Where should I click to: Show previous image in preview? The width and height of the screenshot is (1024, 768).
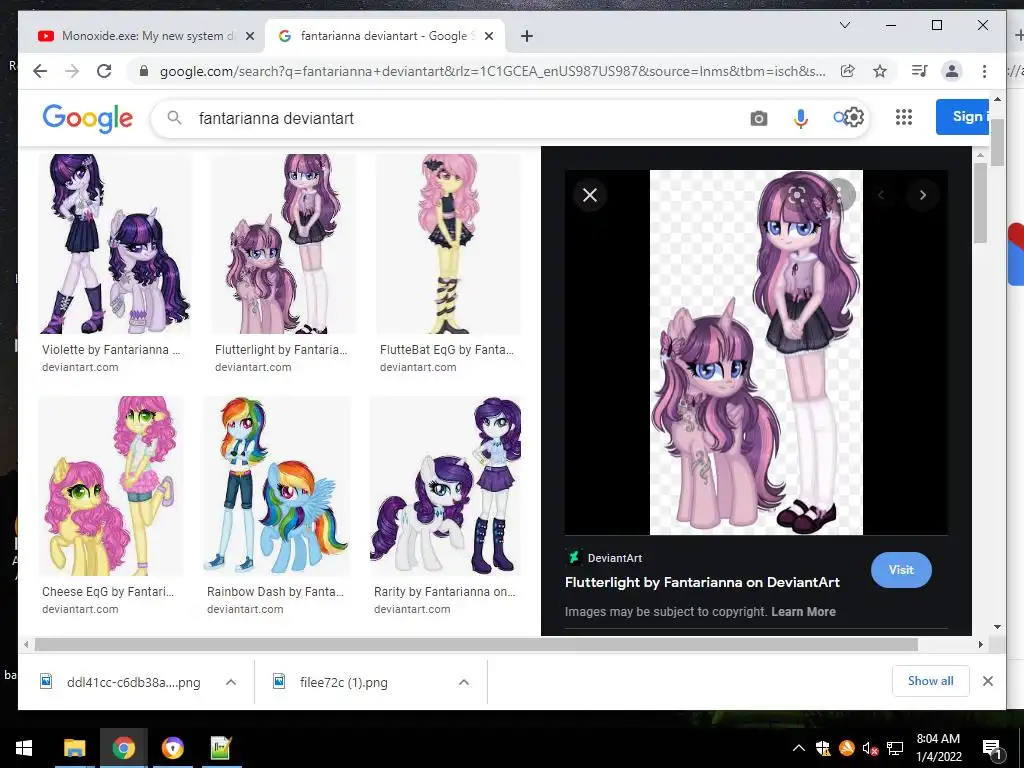tap(881, 195)
